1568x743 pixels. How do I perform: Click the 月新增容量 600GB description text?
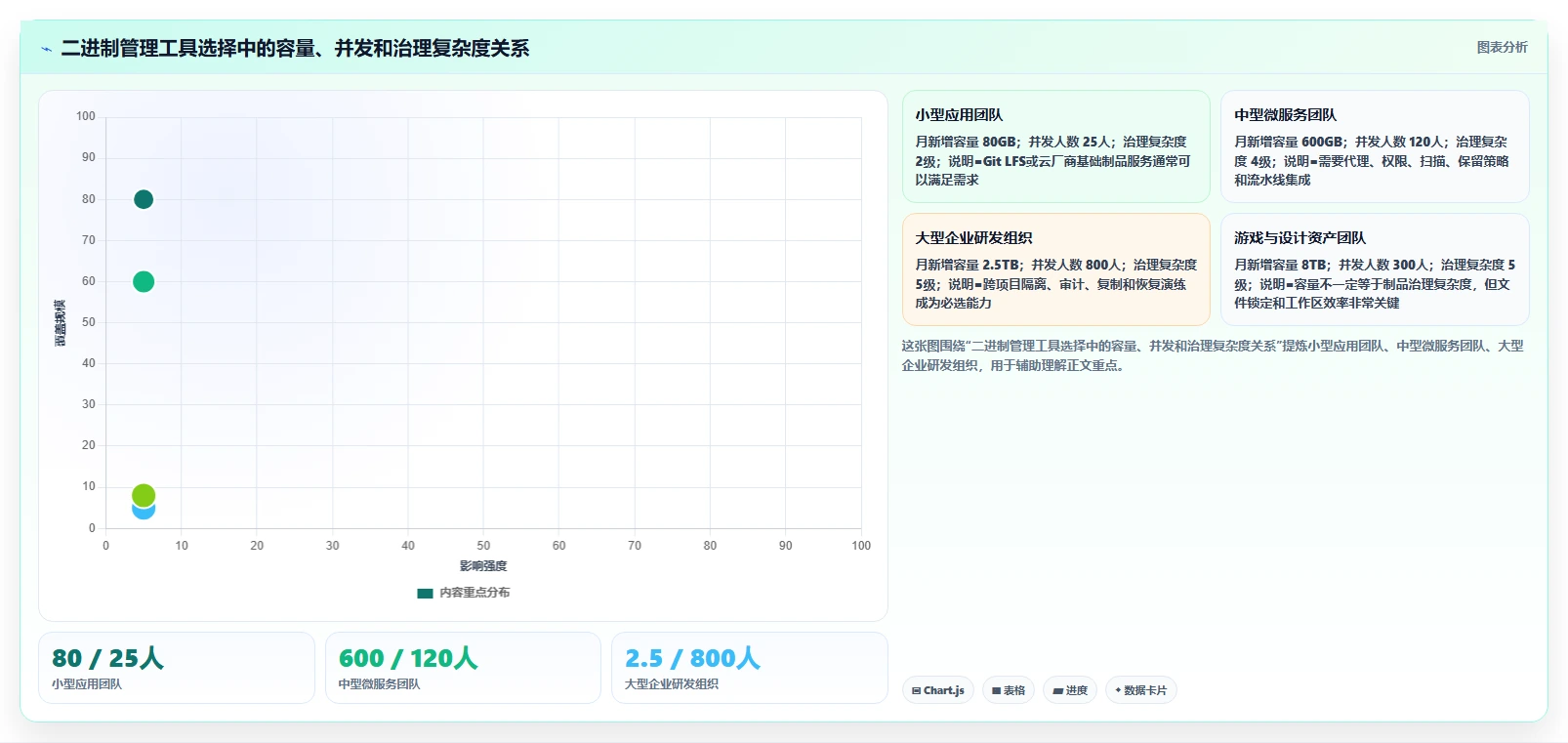tap(1372, 161)
